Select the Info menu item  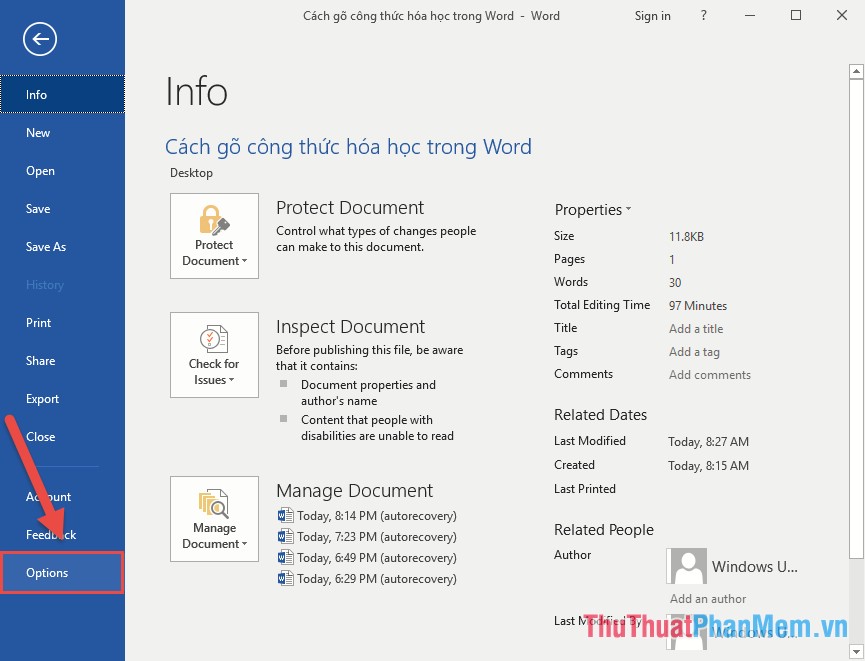62,94
